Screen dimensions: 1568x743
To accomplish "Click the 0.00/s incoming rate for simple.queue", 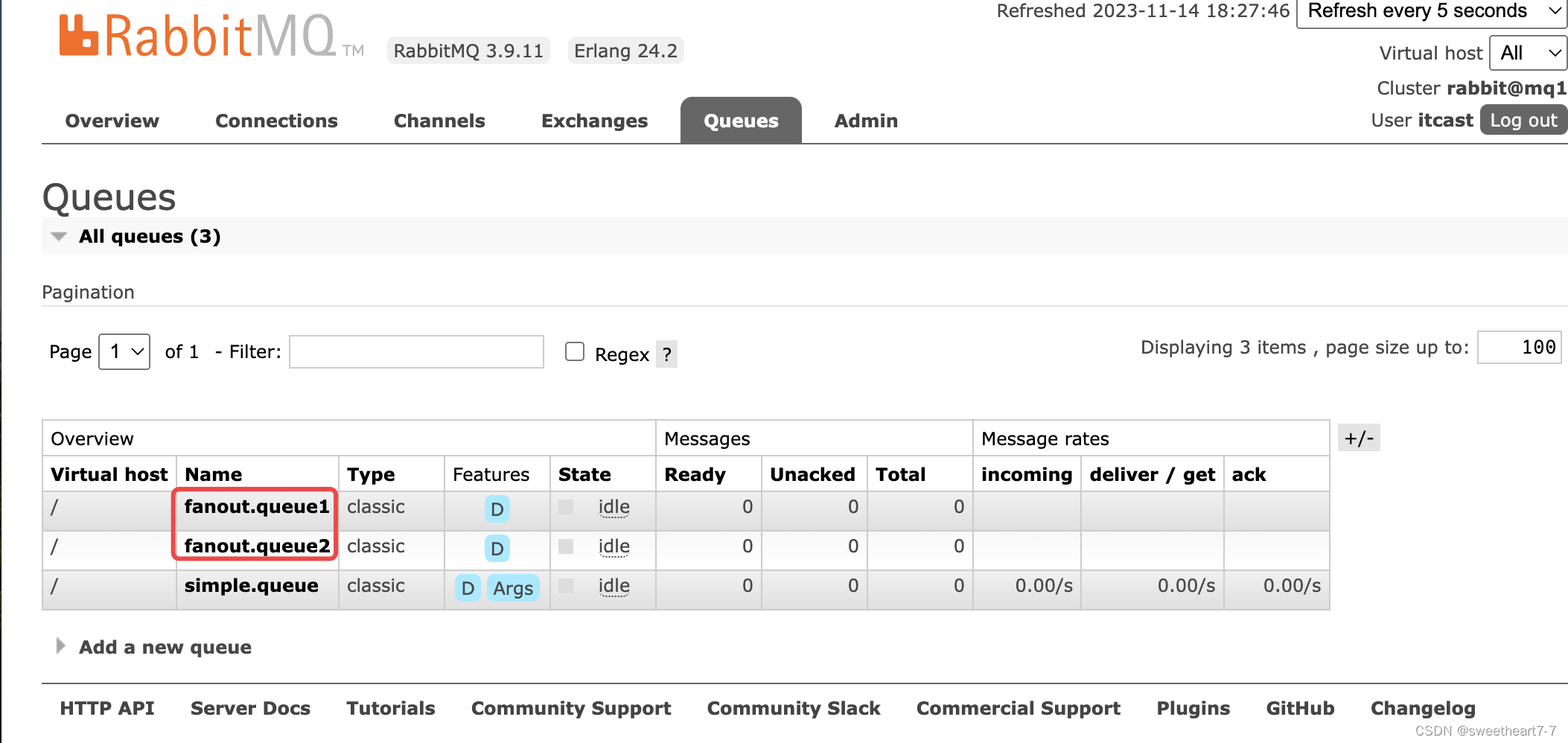I will tap(1044, 585).
